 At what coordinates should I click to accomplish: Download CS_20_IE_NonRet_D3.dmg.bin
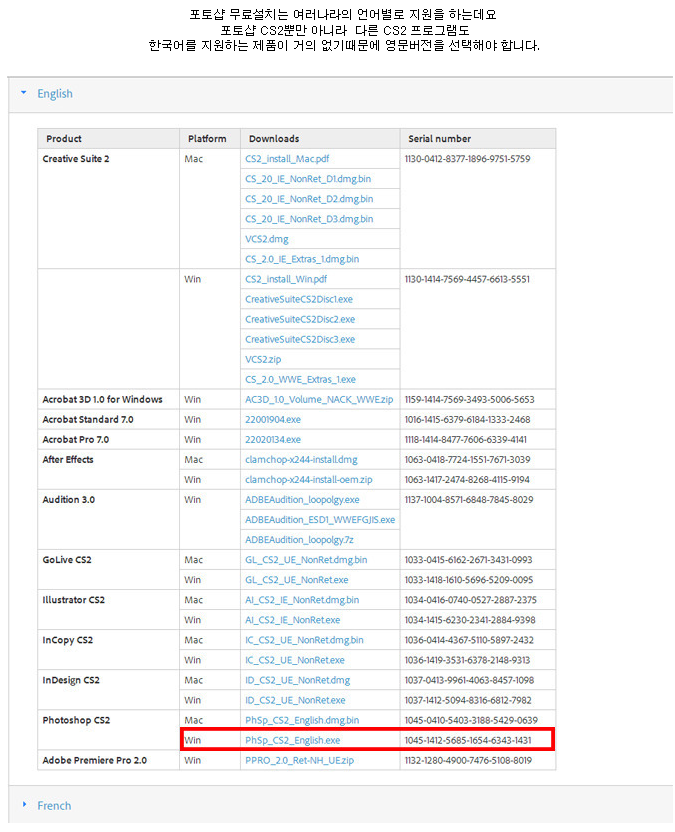[309, 219]
